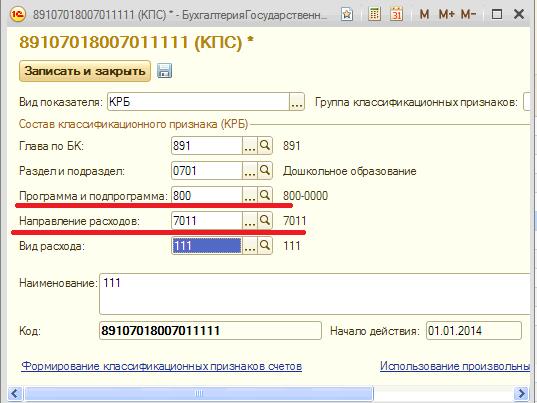537x403 pixels.
Task: Click 'Глава по БК' input with 891
Action: point(207,146)
